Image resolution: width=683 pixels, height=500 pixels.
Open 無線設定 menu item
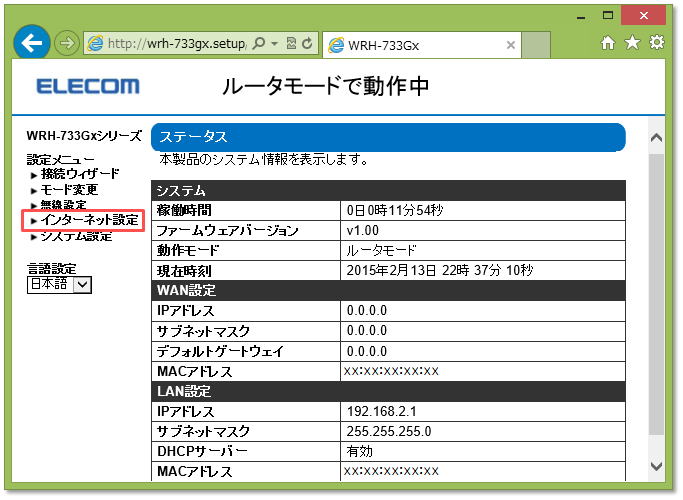[64, 204]
